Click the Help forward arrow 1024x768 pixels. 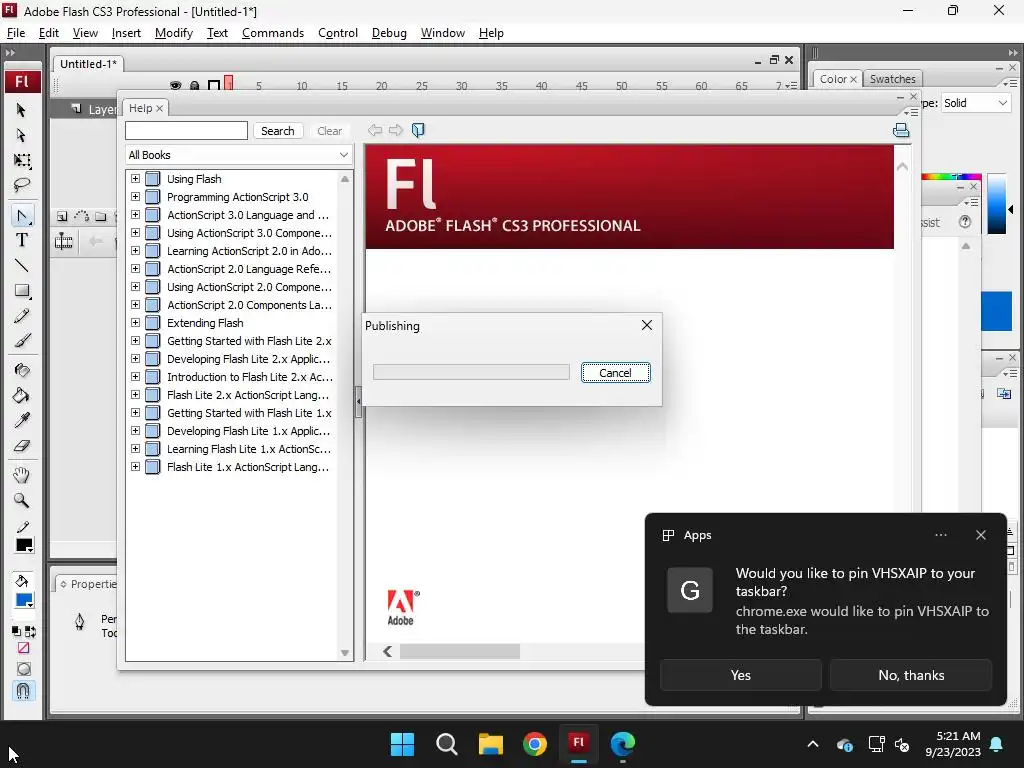396,131
